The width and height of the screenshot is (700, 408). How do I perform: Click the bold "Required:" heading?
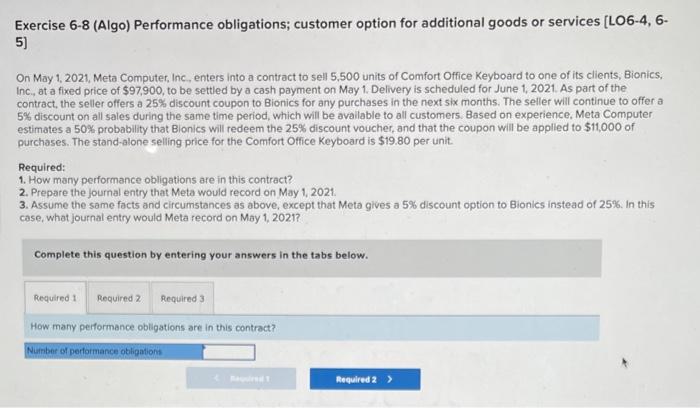coord(41,168)
